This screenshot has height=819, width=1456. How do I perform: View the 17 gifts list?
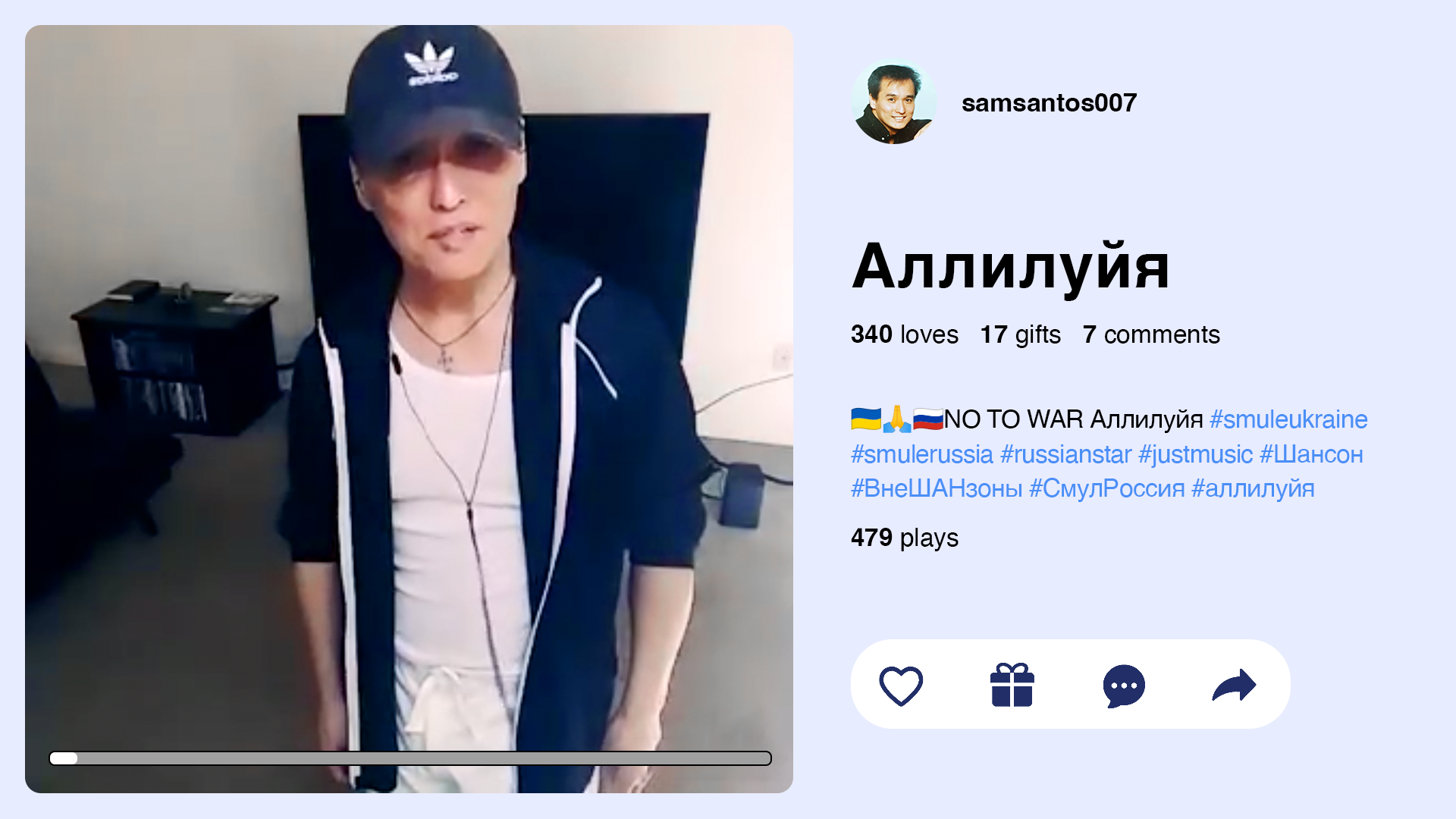point(1020,334)
